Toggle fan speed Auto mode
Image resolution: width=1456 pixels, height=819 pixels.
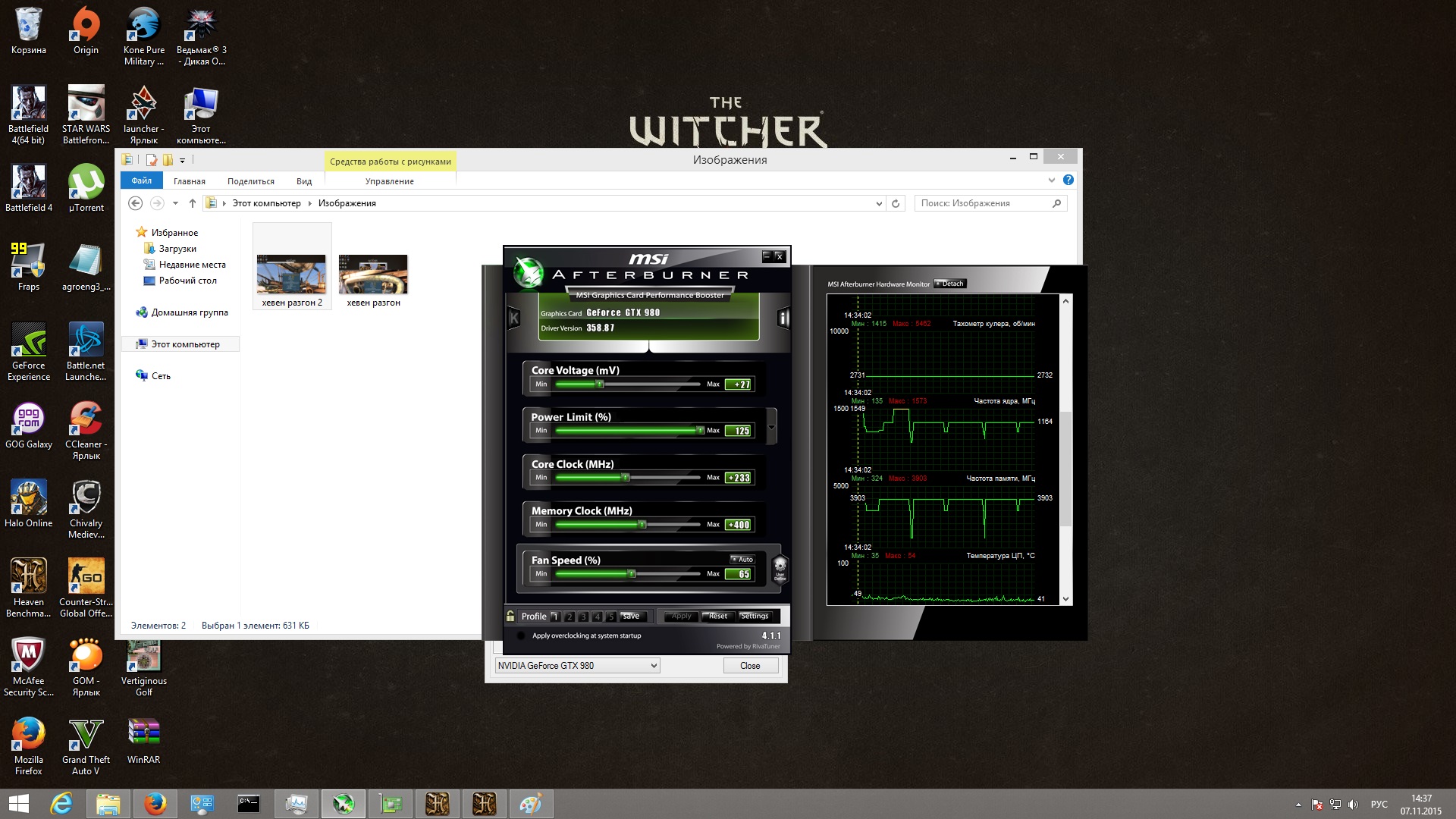coord(742,560)
